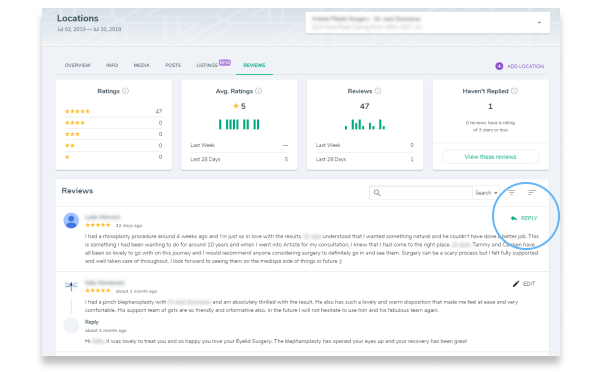Show info tooltip for Avg. Ratings
The height and width of the screenshot is (372, 594).
point(259,91)
